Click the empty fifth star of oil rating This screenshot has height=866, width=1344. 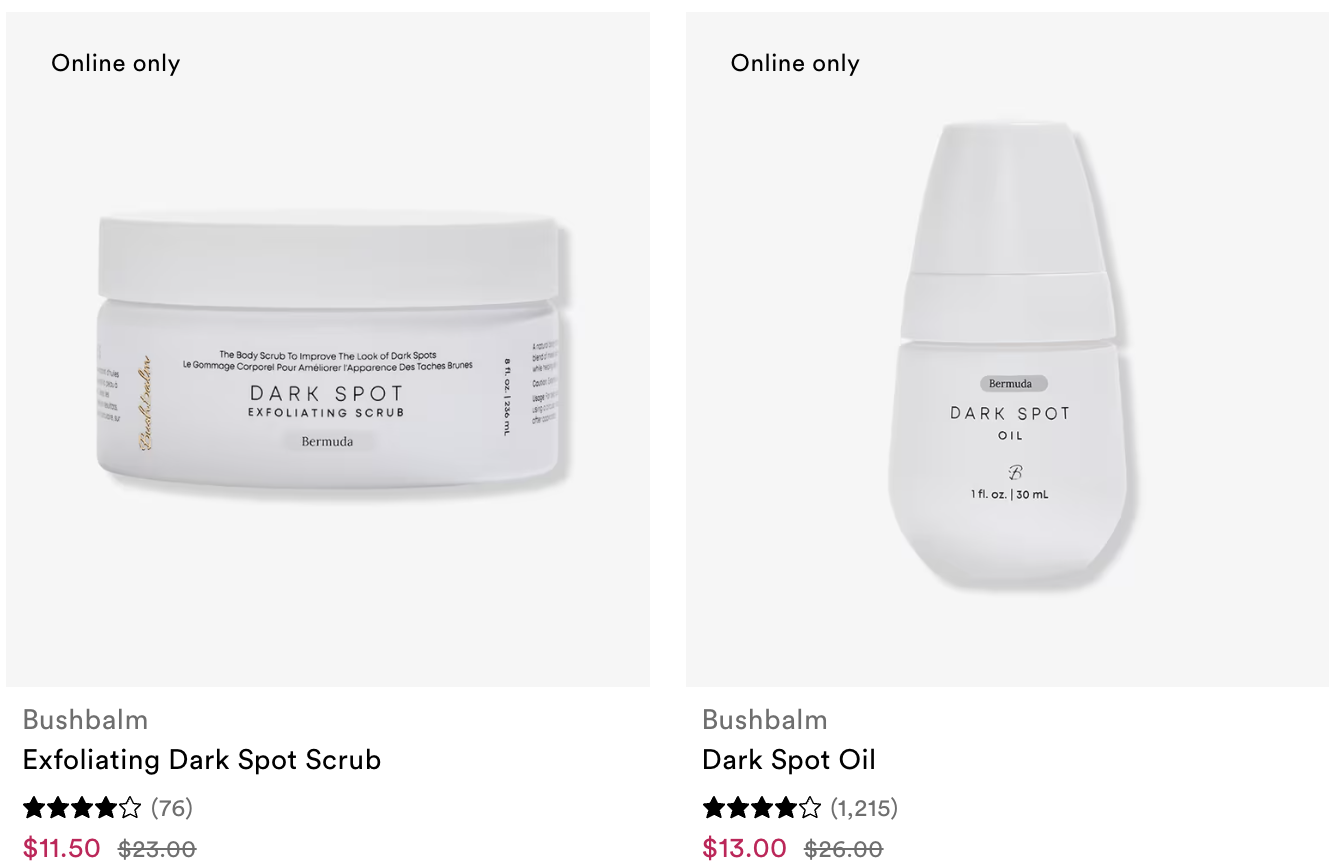tap(811, 807)
